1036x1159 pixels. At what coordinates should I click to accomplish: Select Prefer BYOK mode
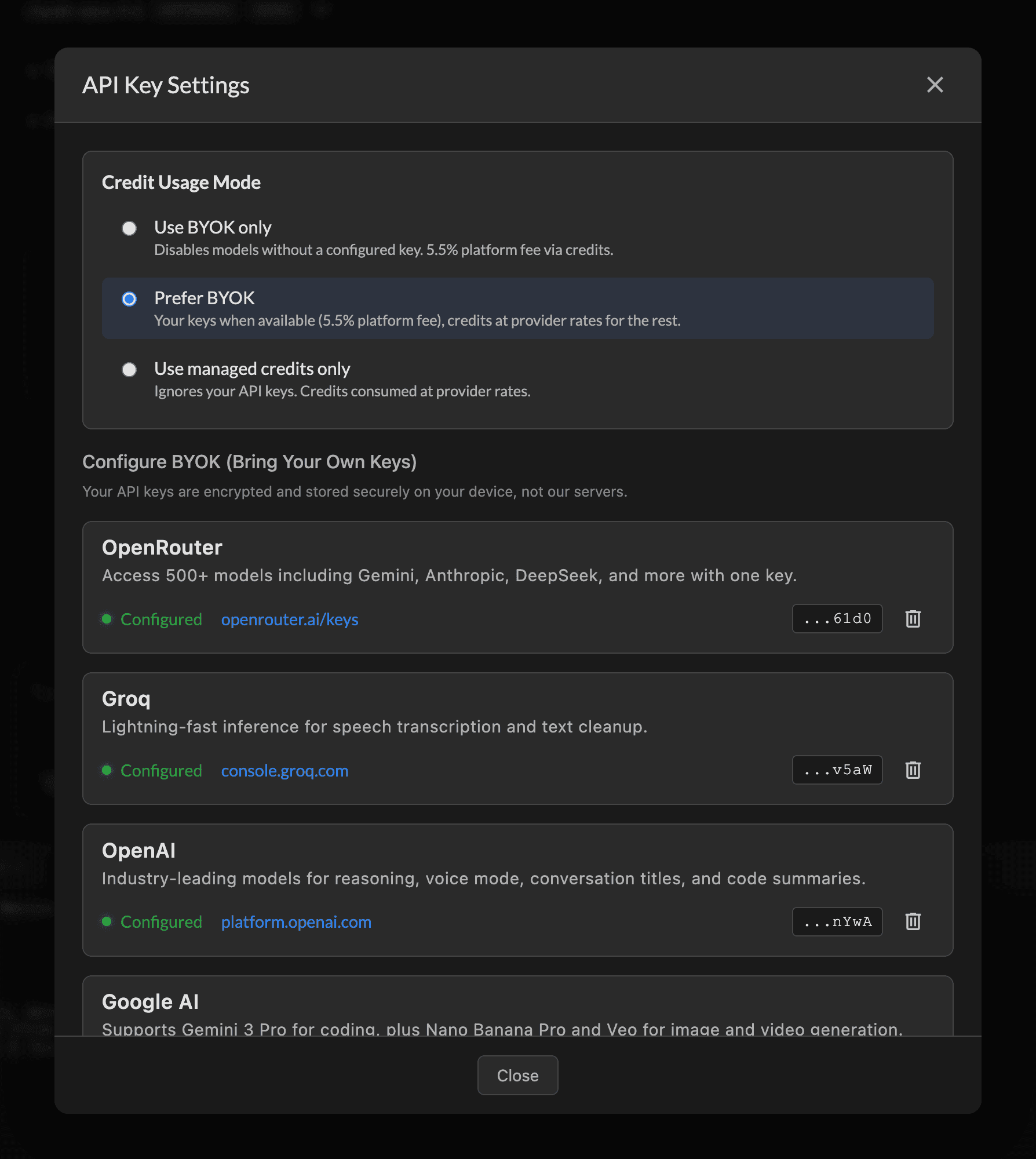tap(129, 299)
